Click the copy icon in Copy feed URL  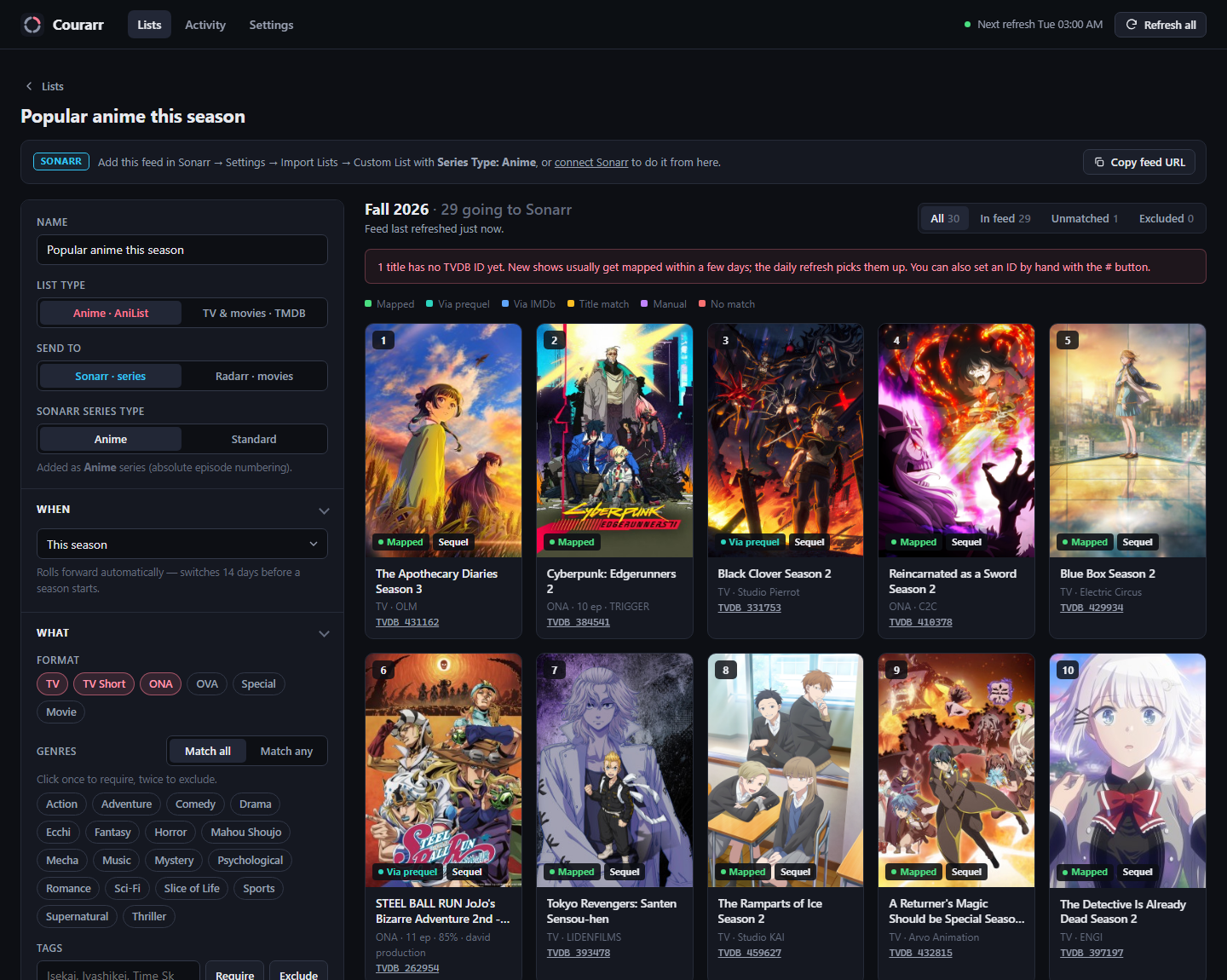(1099, 162)
